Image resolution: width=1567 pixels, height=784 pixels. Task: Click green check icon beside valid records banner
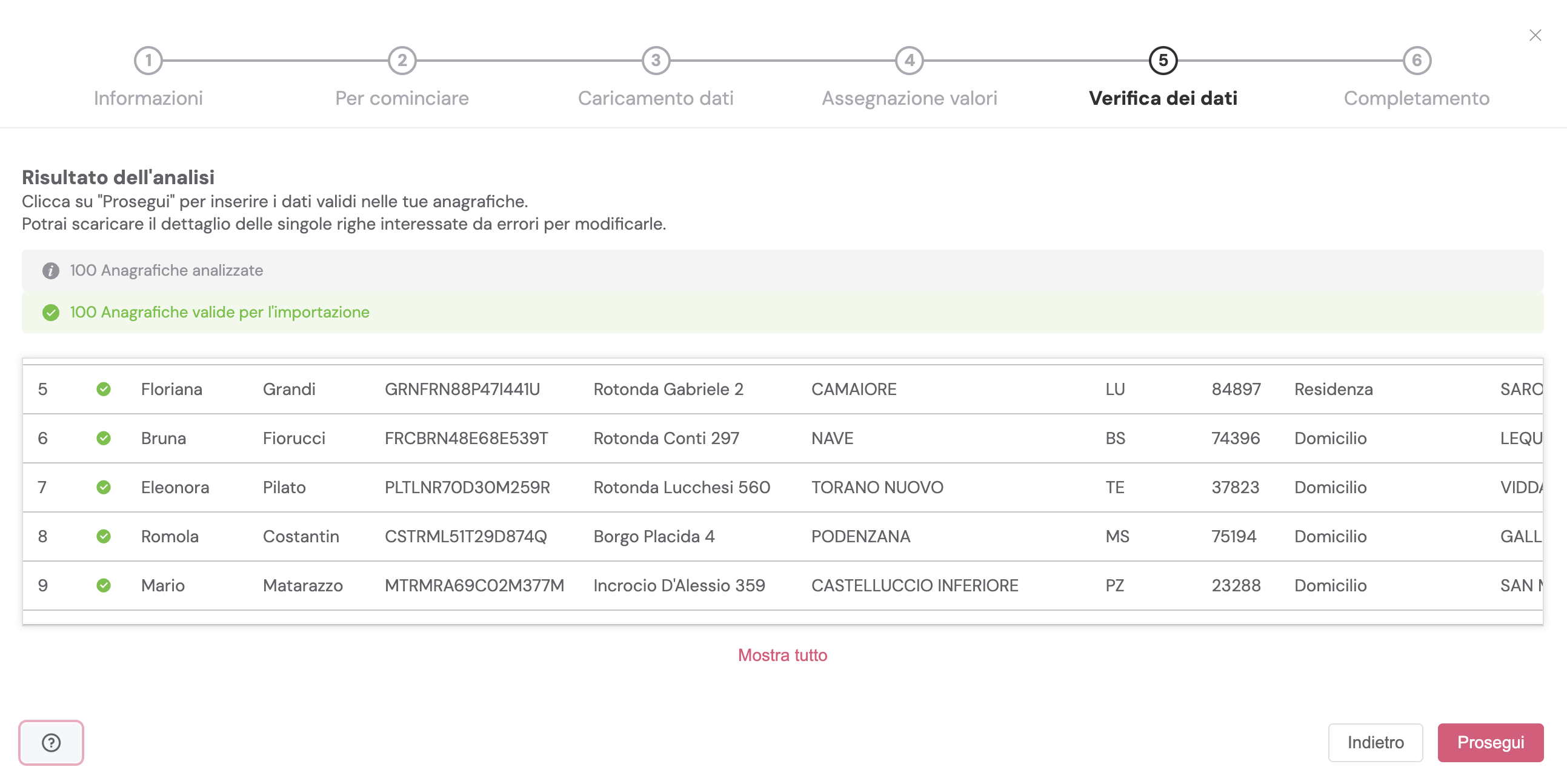[50, 313]
